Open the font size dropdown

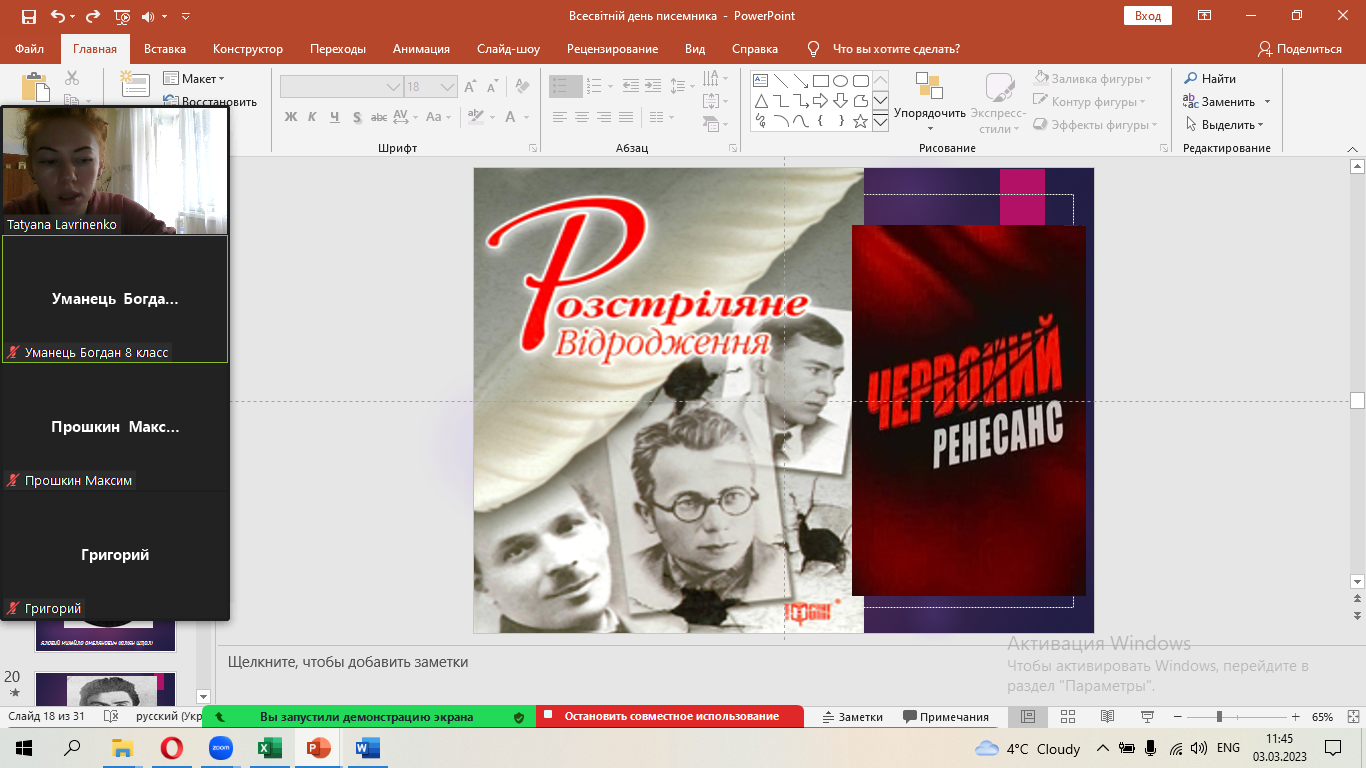coord(449,87)
